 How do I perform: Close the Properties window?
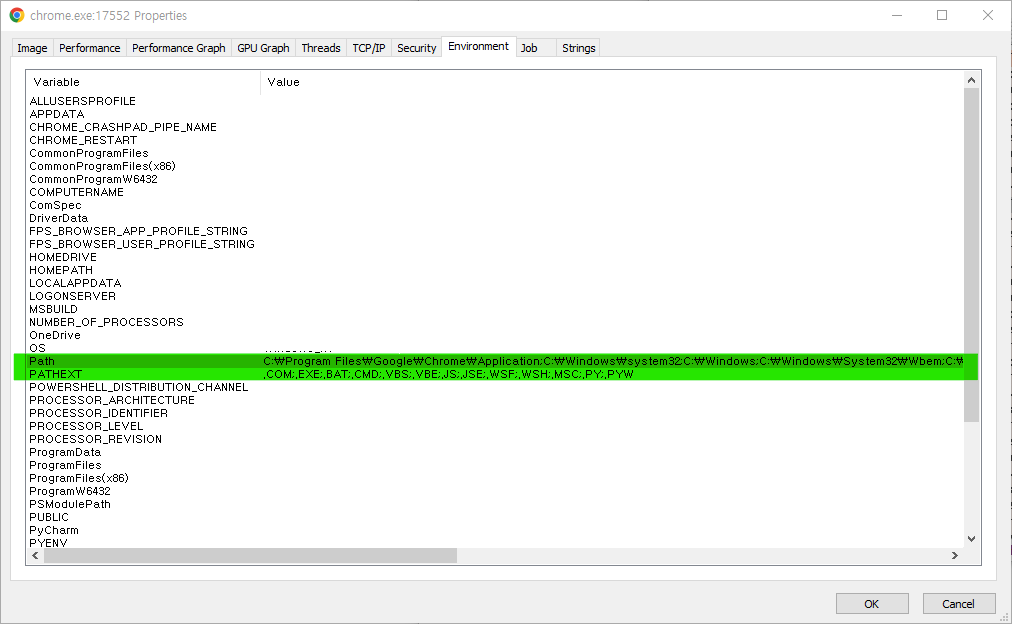coord(987,15)
